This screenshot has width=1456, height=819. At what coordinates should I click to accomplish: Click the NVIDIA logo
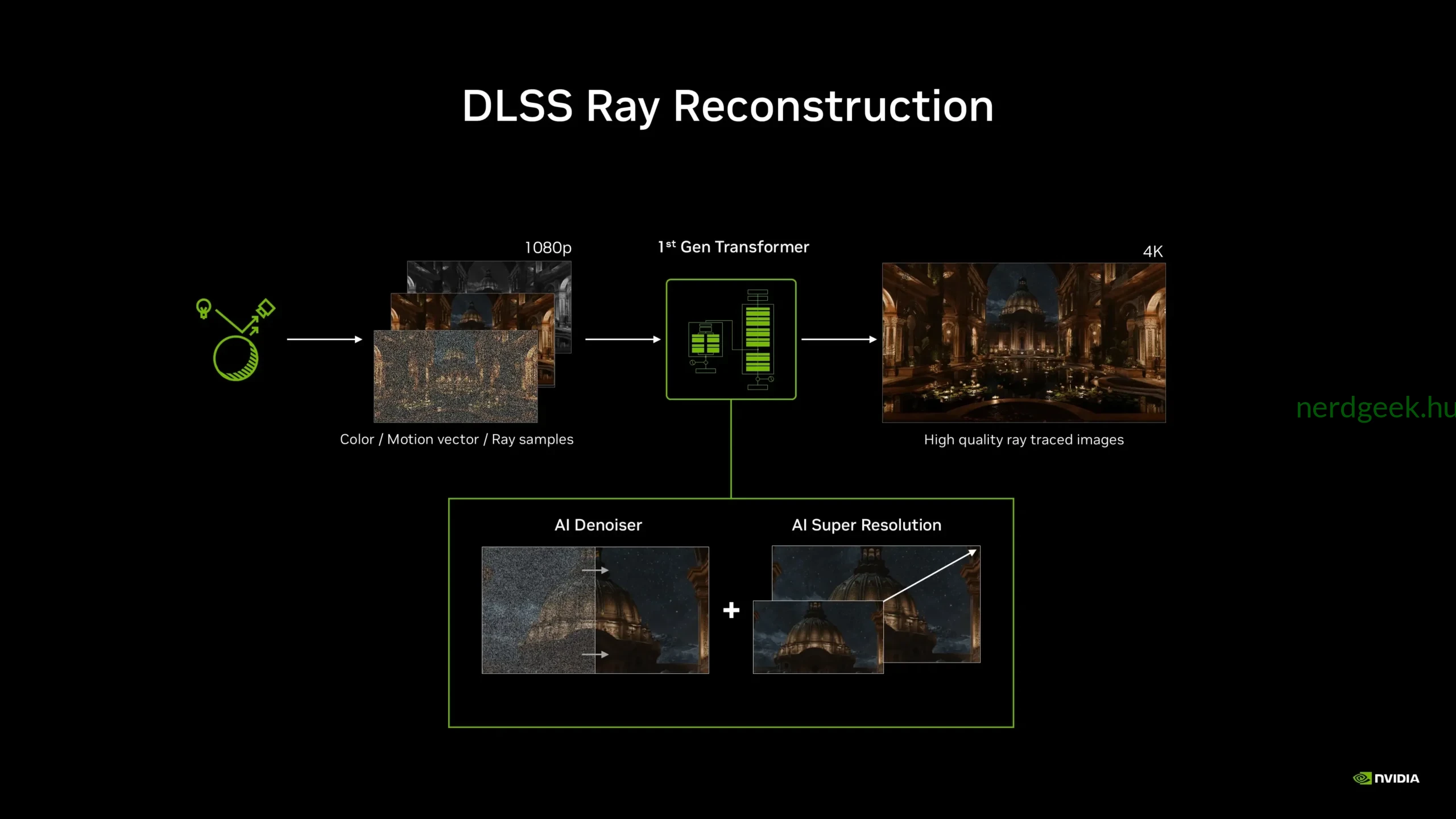coord(1386,778)
